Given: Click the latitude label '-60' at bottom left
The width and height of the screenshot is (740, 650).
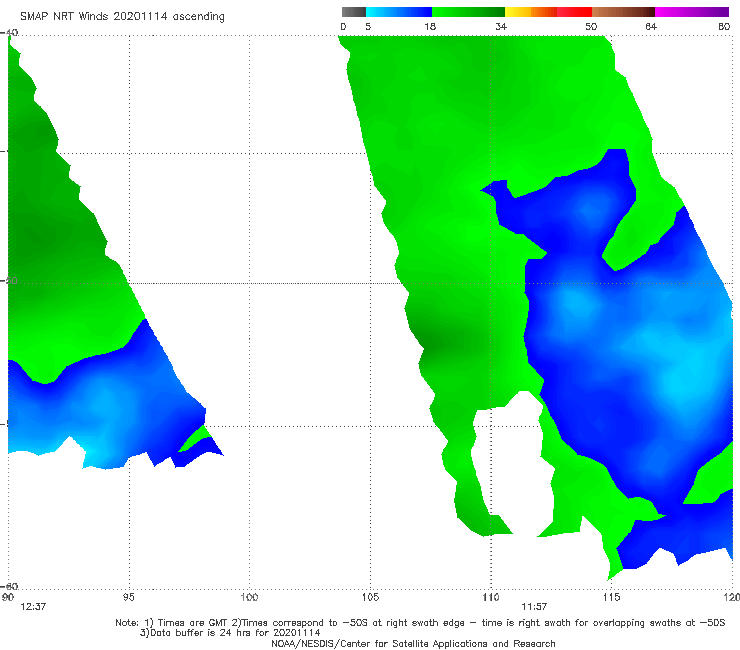Looking at the screenshot, I should pos(9,587).
